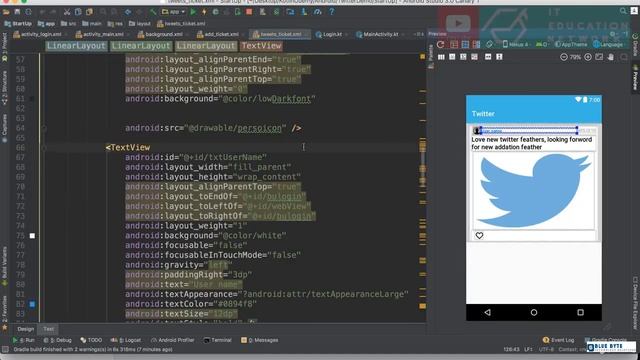Click the Cut scissors icon

tap(67, 12)
